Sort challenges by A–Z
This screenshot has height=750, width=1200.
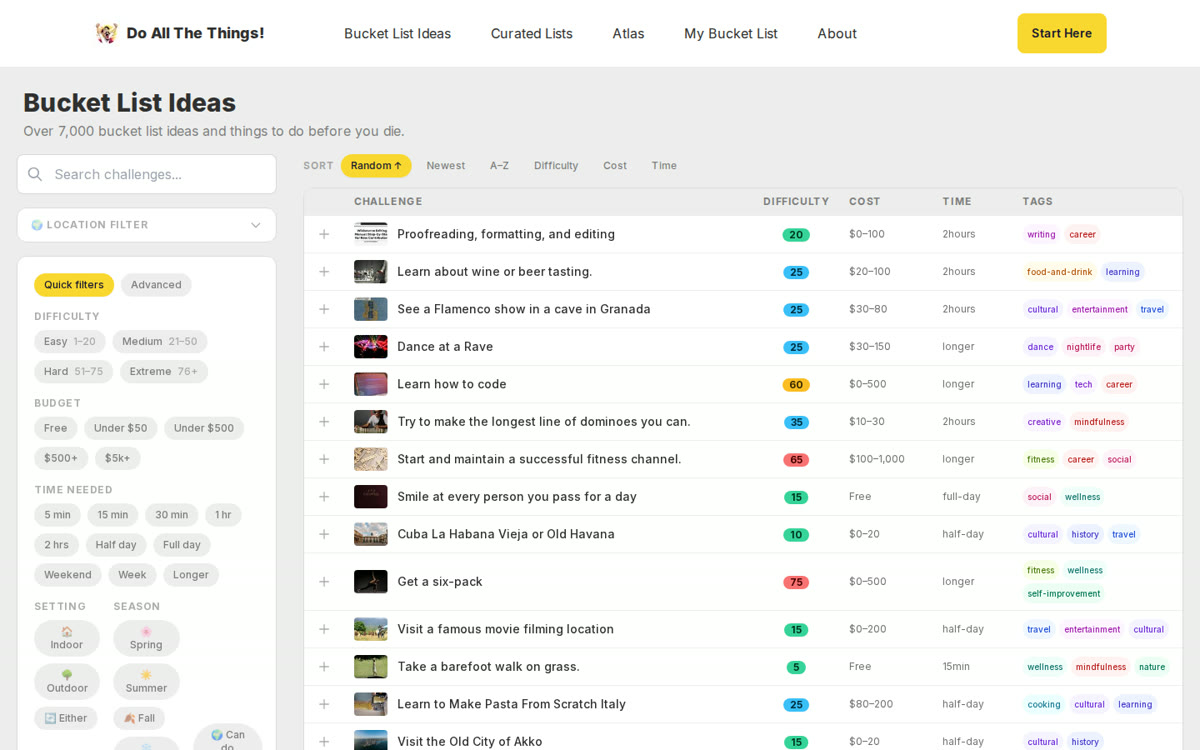pyautogui.click(x=499, y=166)
